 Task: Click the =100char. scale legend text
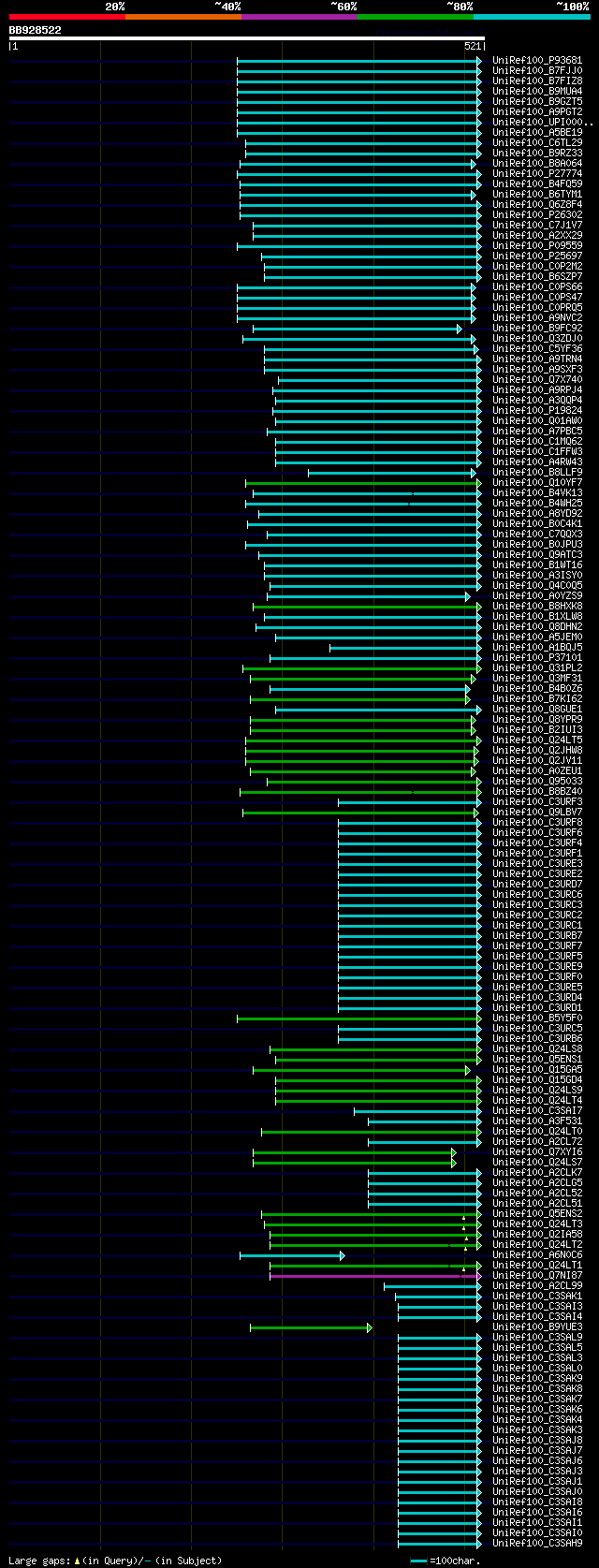(455, 1561)
